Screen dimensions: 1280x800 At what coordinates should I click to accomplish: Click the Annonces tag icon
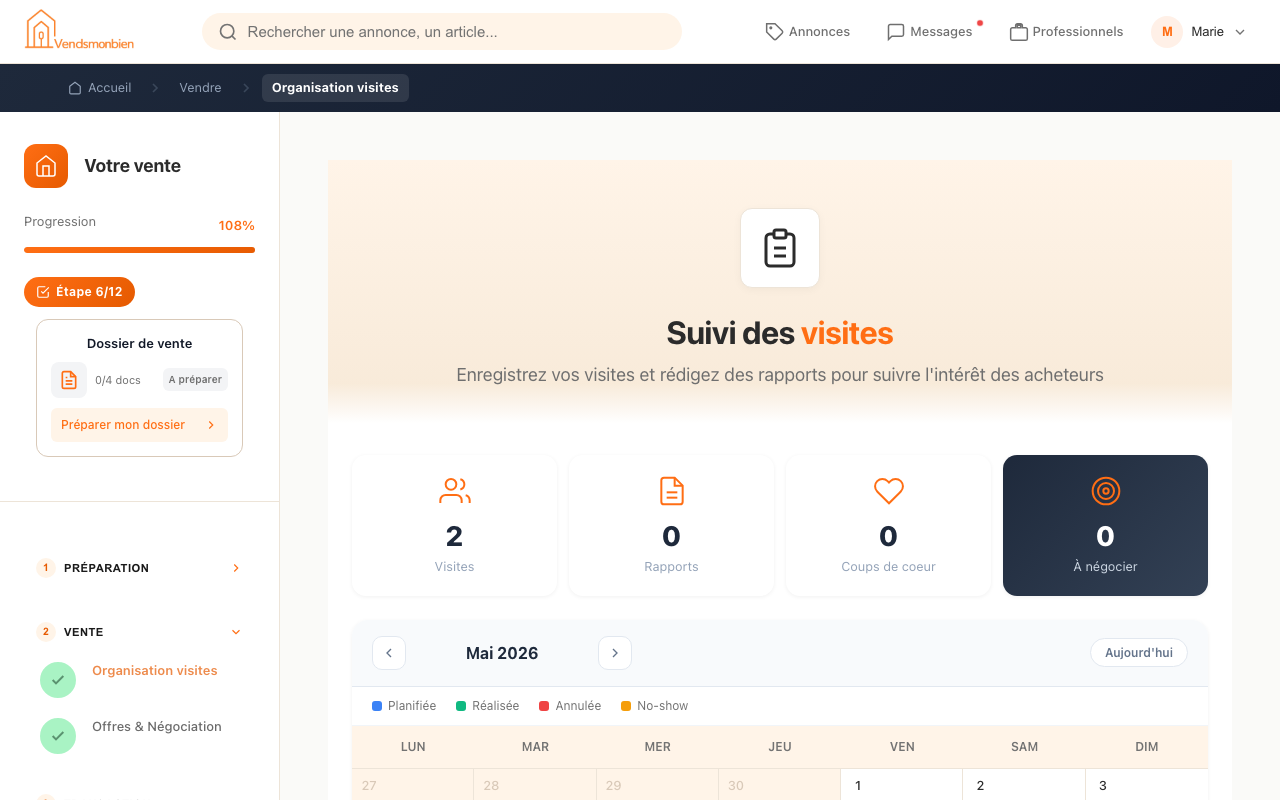pos(774,32)
